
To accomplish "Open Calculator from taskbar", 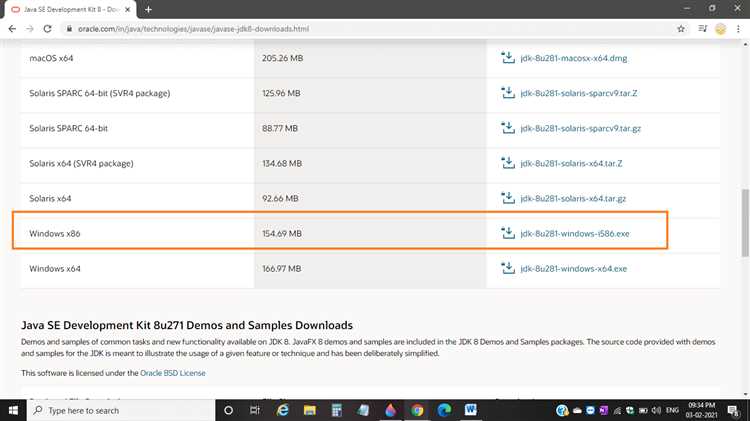I will point(336,410).
